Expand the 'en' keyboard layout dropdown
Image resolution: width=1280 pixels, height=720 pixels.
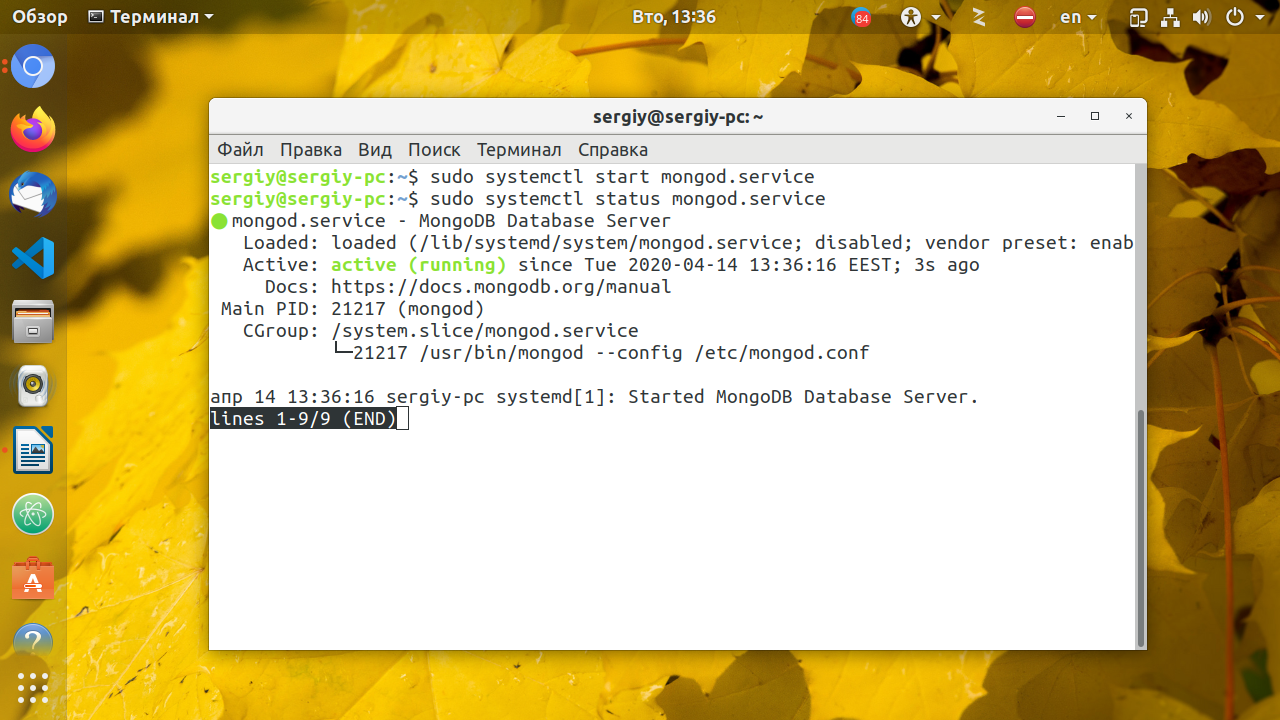1078,17
